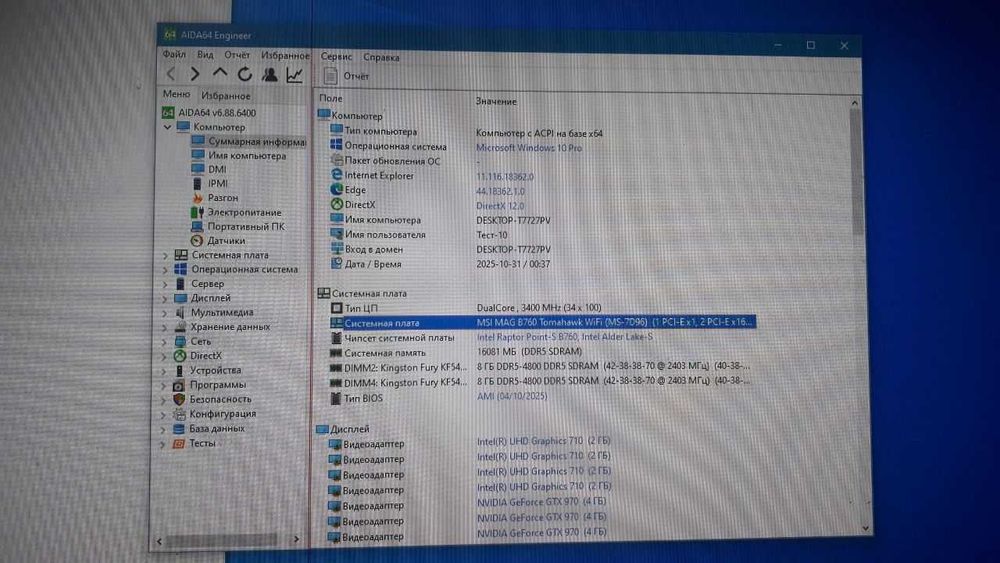The image size is (1000, 563).
Task: Click the Программы icon in the tree
Action: click(179, 385)
